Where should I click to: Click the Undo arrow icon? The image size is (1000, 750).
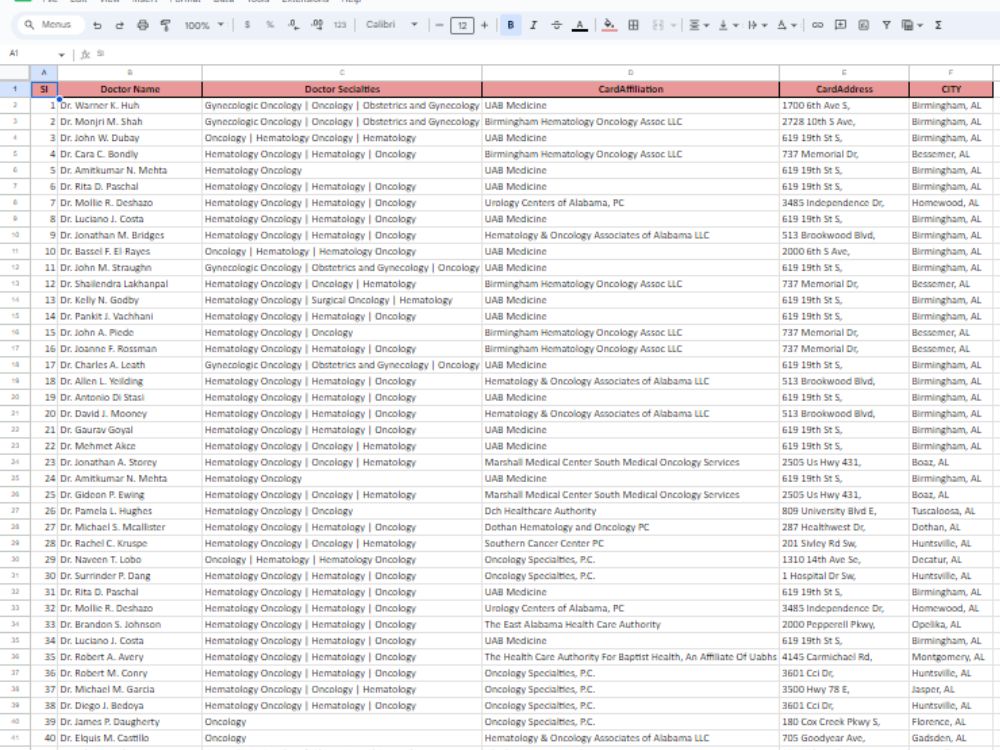pos(97,25)
